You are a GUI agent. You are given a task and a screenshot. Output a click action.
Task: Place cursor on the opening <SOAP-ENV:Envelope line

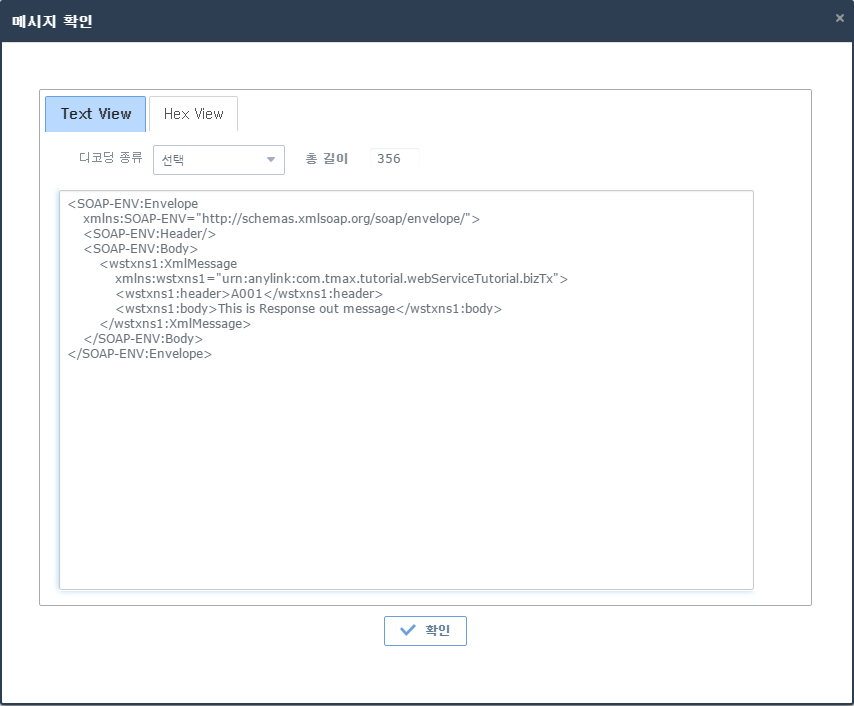(133, 204)
